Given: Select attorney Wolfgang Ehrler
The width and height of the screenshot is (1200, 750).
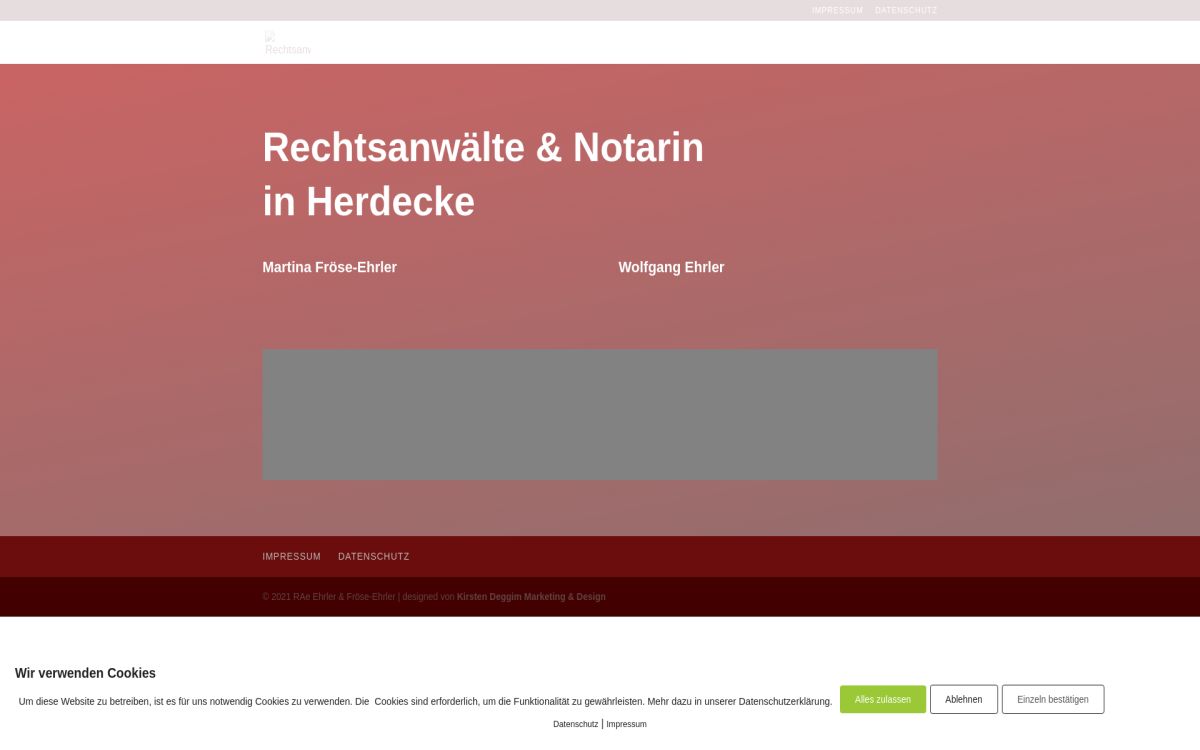Looking at the screenshot, I should [672, 267].
